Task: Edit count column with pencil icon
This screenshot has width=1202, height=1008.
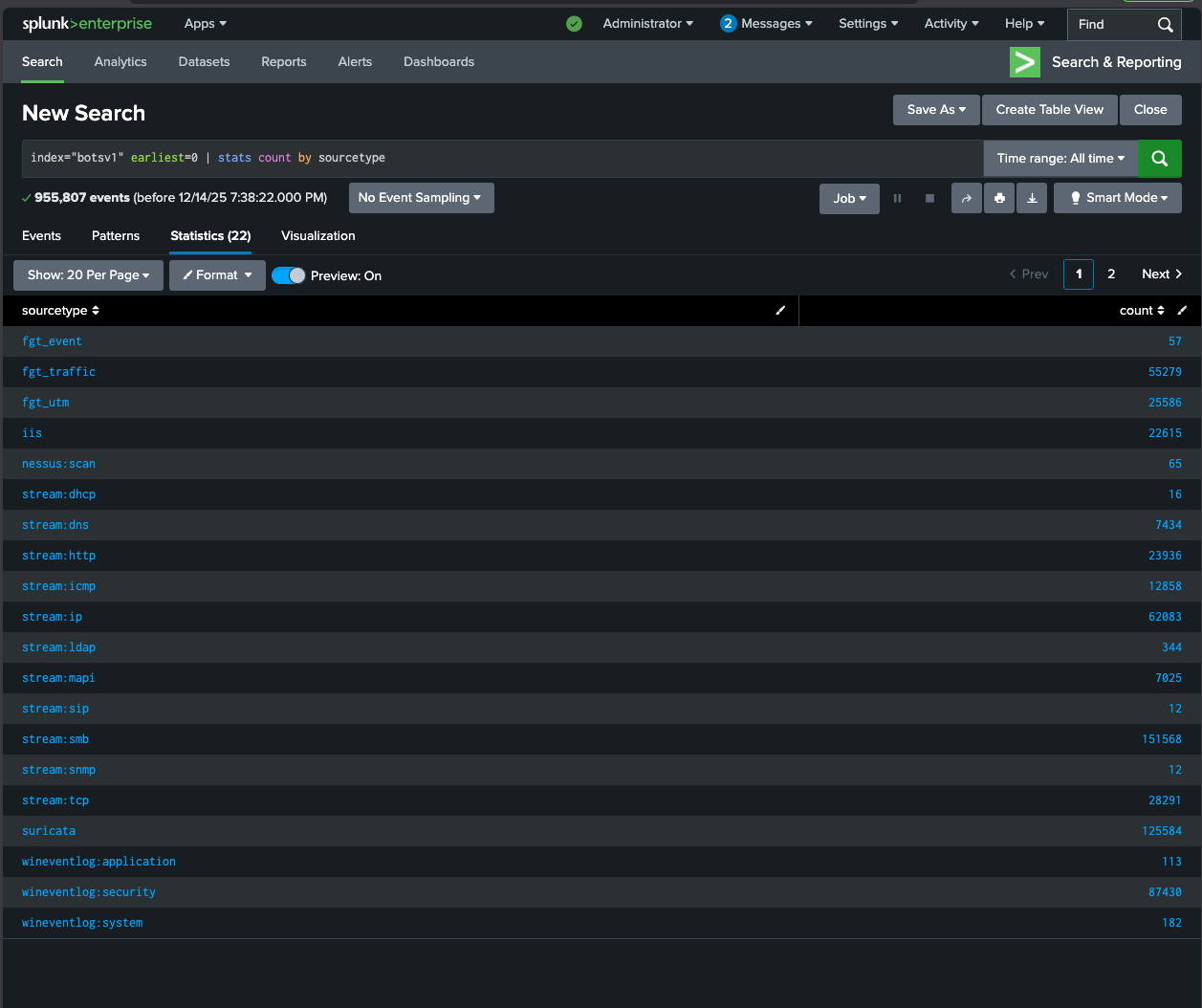Action: (x=1182, y=311)
